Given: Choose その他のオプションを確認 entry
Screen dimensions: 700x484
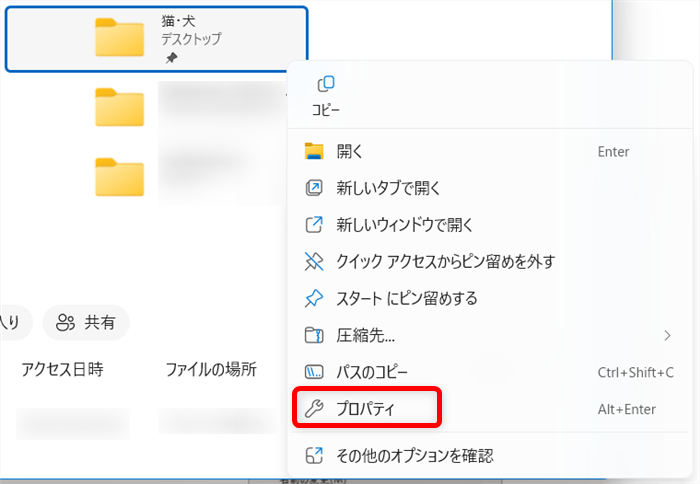Looking at the screenshot, I should coord(490,455).
